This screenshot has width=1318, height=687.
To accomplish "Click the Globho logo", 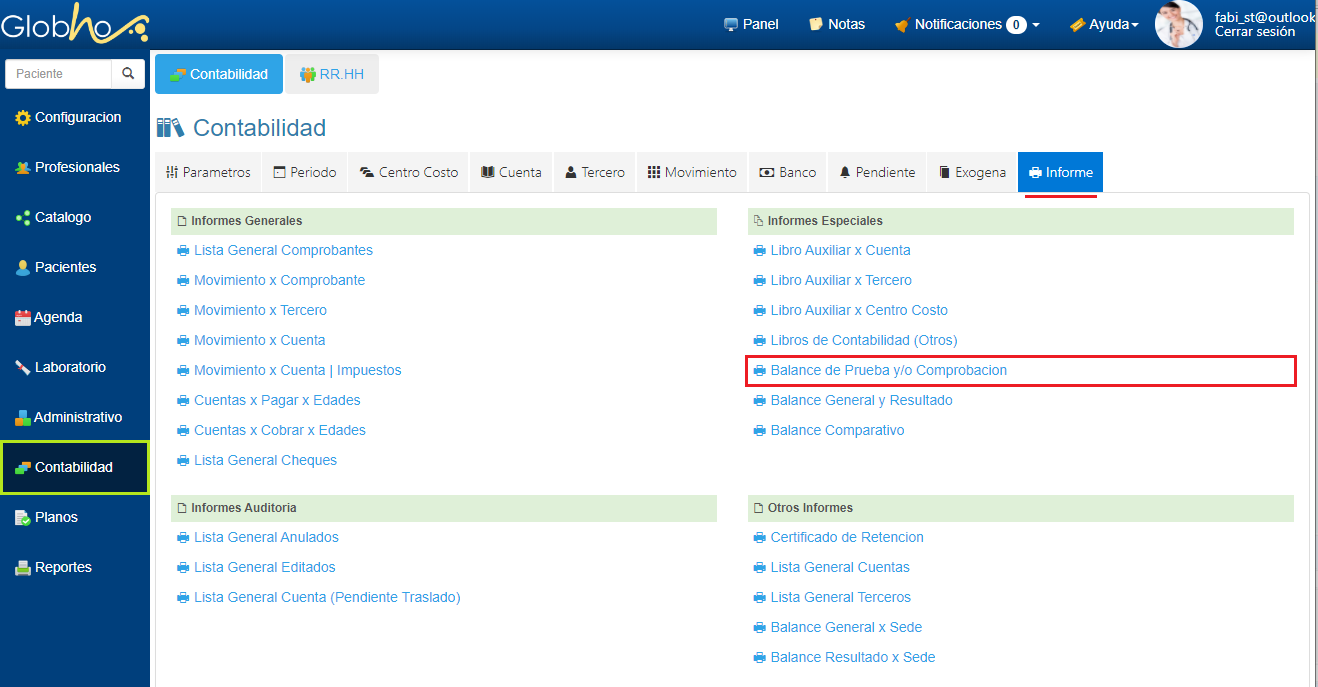I will 74,24.
